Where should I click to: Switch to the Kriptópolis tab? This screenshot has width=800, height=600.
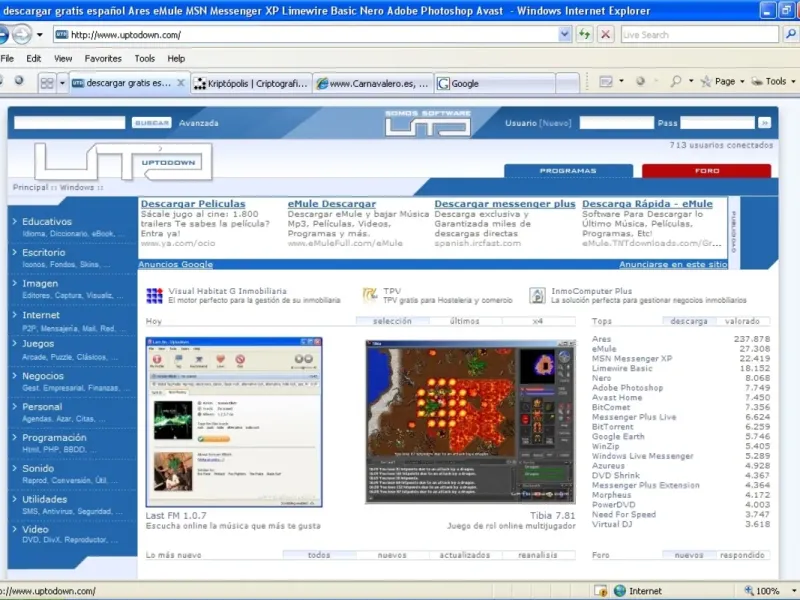pos(252,84)
